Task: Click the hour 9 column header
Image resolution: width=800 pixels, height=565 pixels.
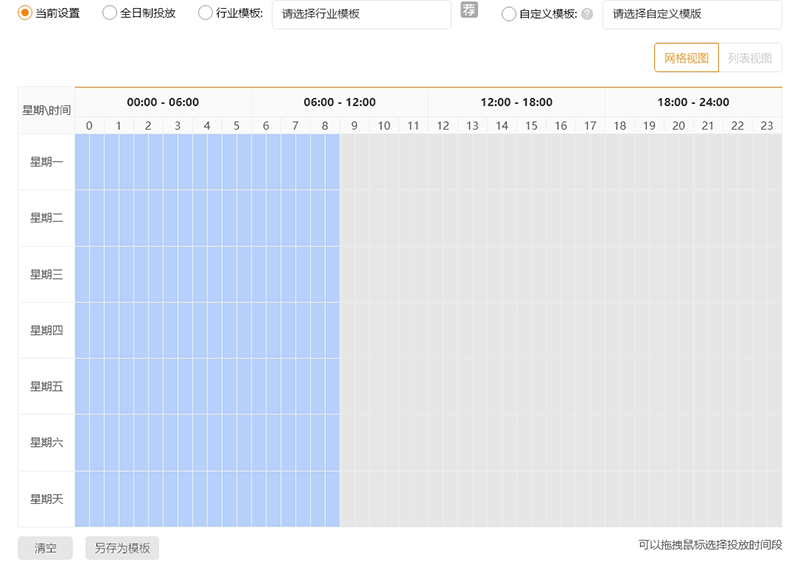Action: (x=354, y=125)
